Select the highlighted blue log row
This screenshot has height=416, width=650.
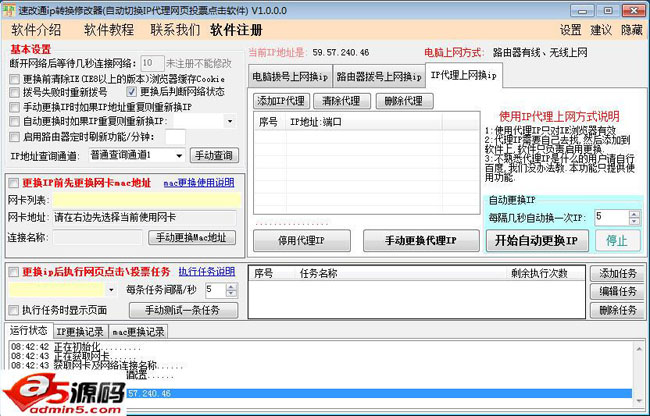(x=379, y=393)
